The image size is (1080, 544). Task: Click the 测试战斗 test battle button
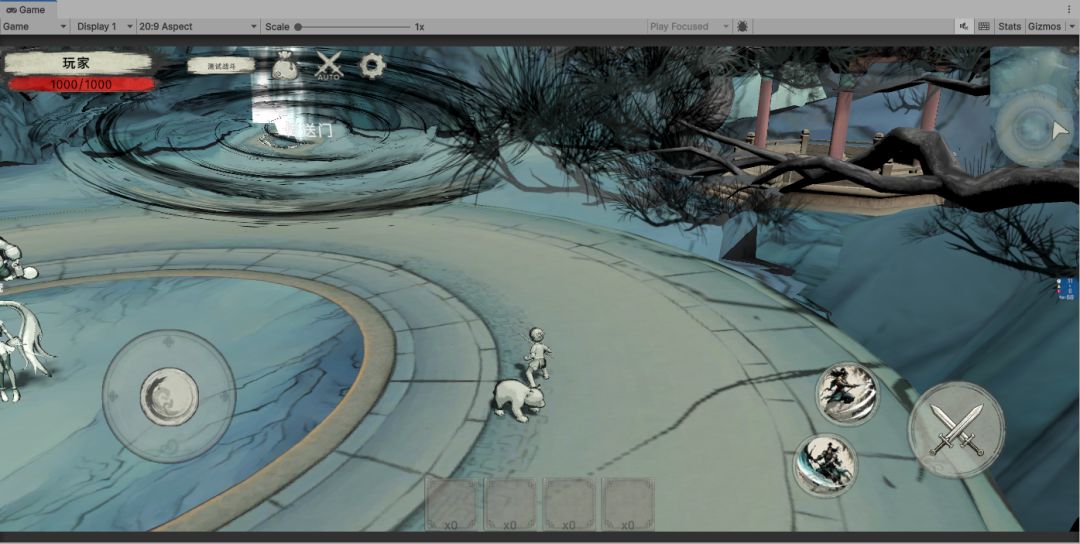click(221, 66)
